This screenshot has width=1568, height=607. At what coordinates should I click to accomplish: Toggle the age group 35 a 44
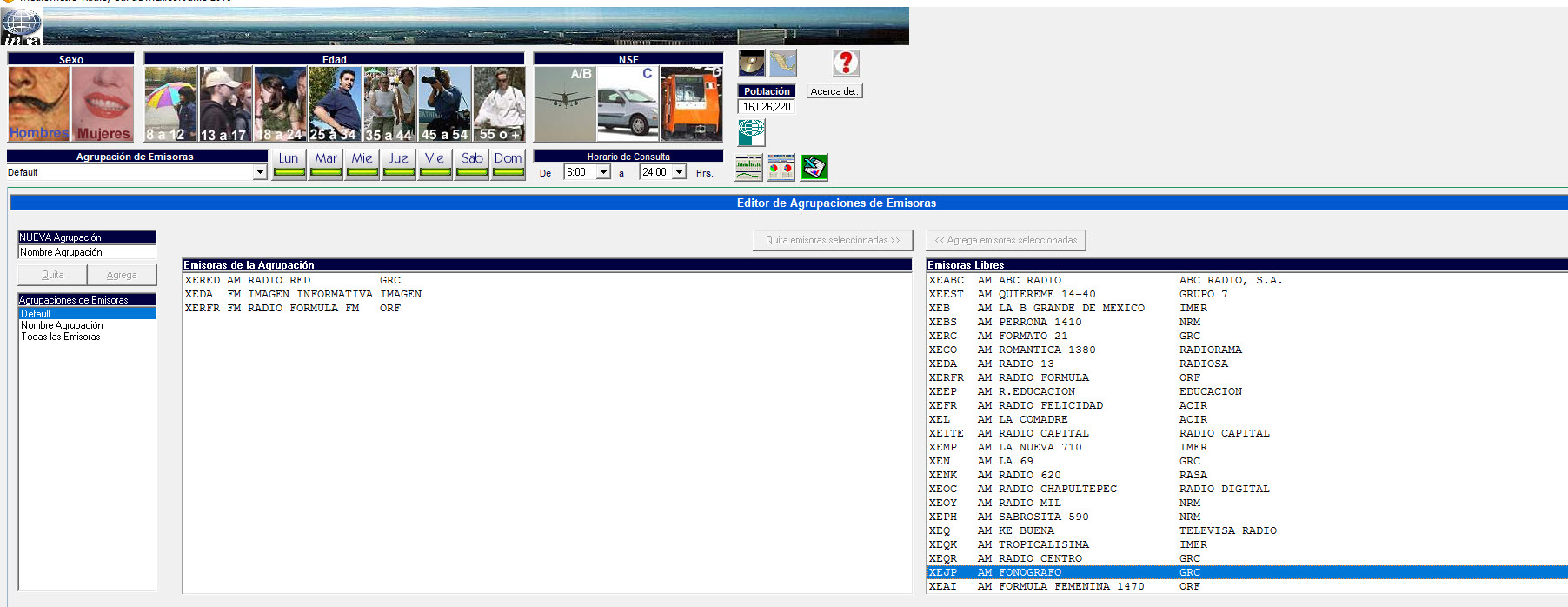click(390, 103)
